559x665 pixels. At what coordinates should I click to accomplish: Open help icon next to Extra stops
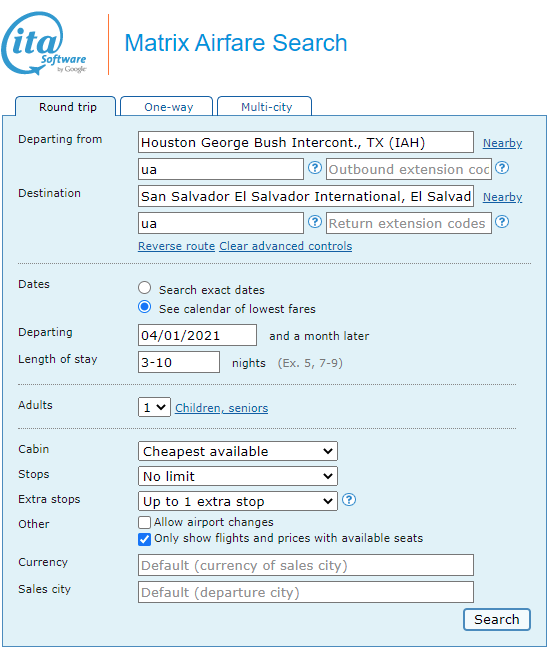point(349,500)
